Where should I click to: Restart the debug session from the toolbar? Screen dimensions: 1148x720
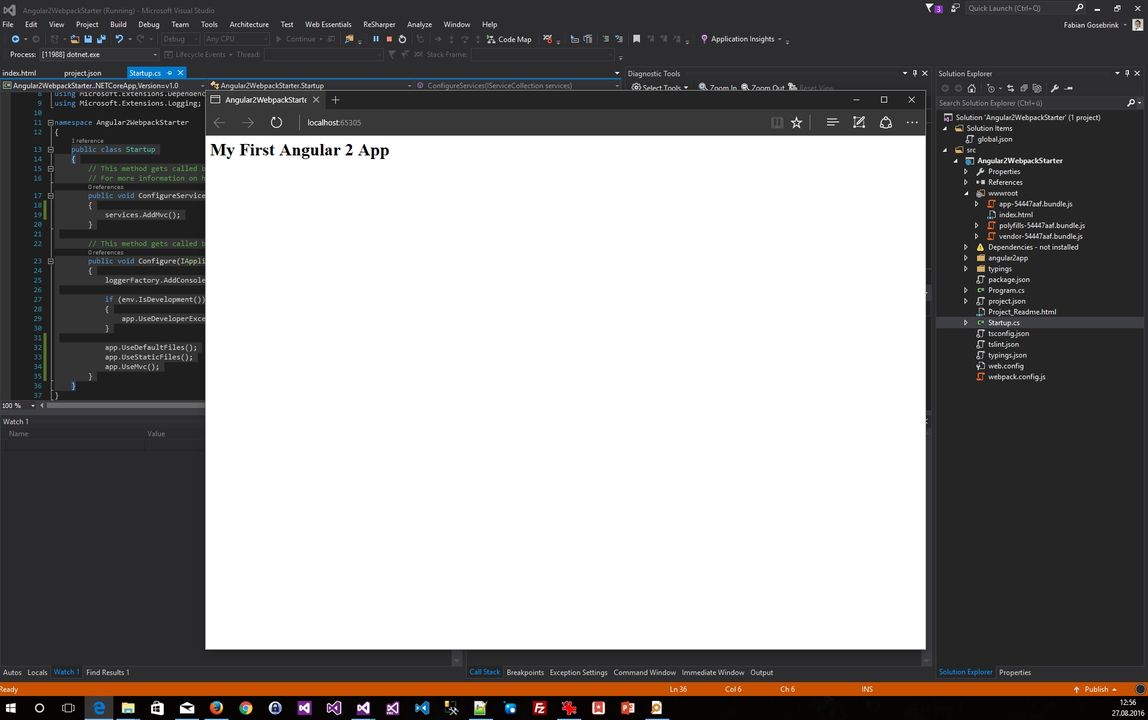pos(402,39)
